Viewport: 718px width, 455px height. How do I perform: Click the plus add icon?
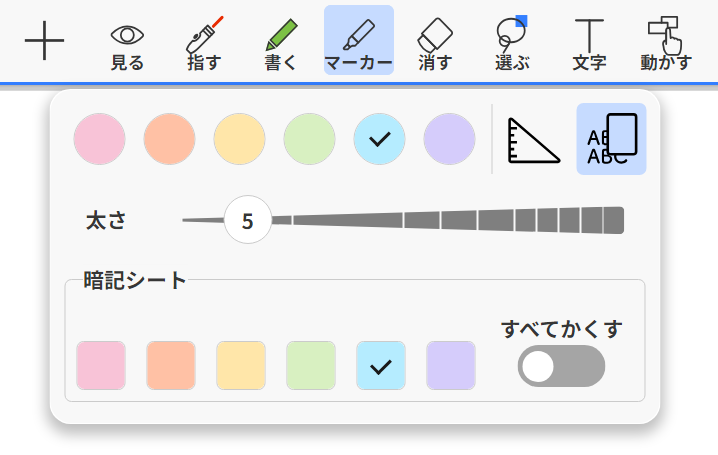(x=44, y=41)
